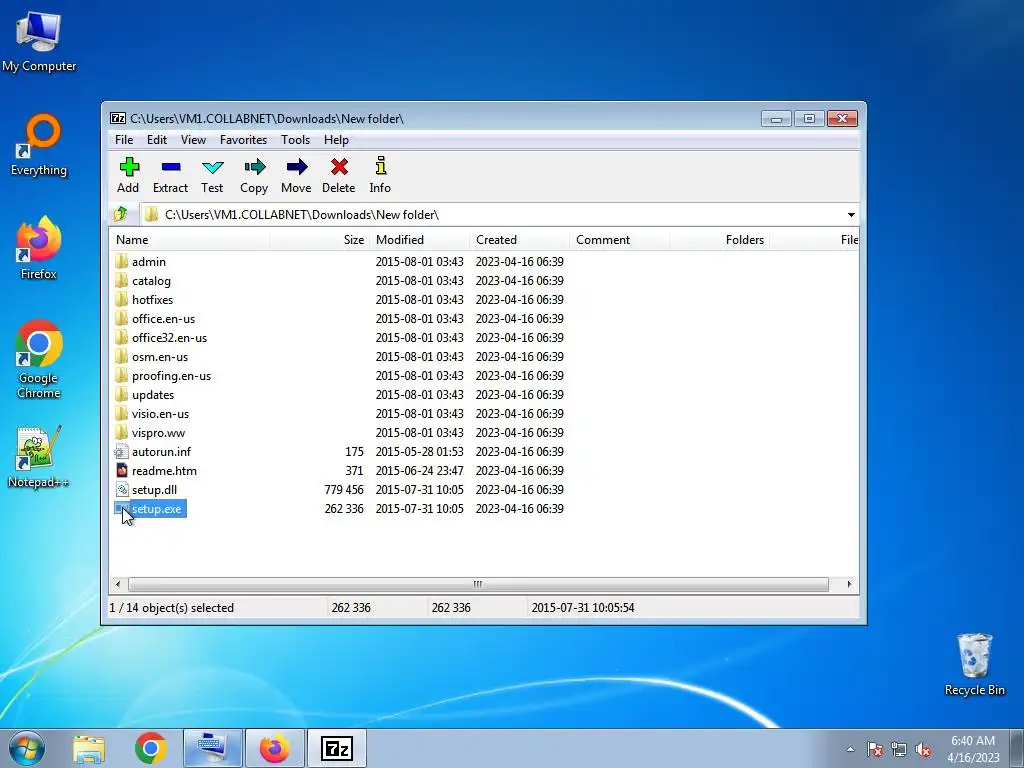
Task: Click the Windows Start button
Action: point(27,748)
